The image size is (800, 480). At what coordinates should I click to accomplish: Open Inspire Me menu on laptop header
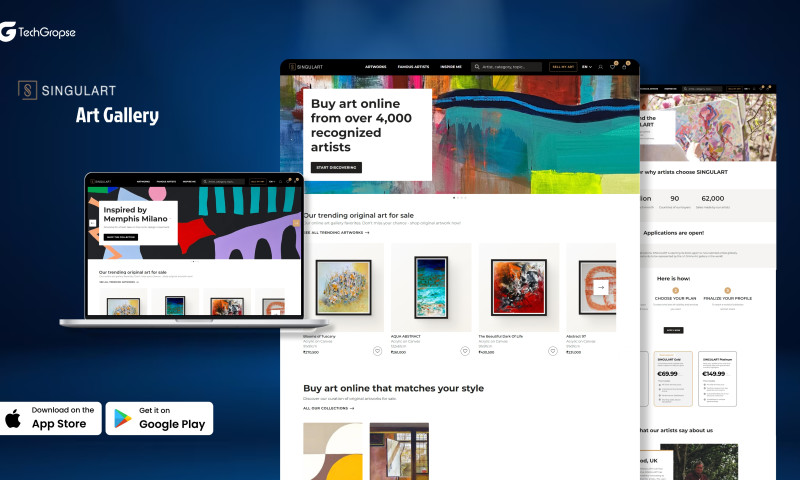tap(189, 182)
